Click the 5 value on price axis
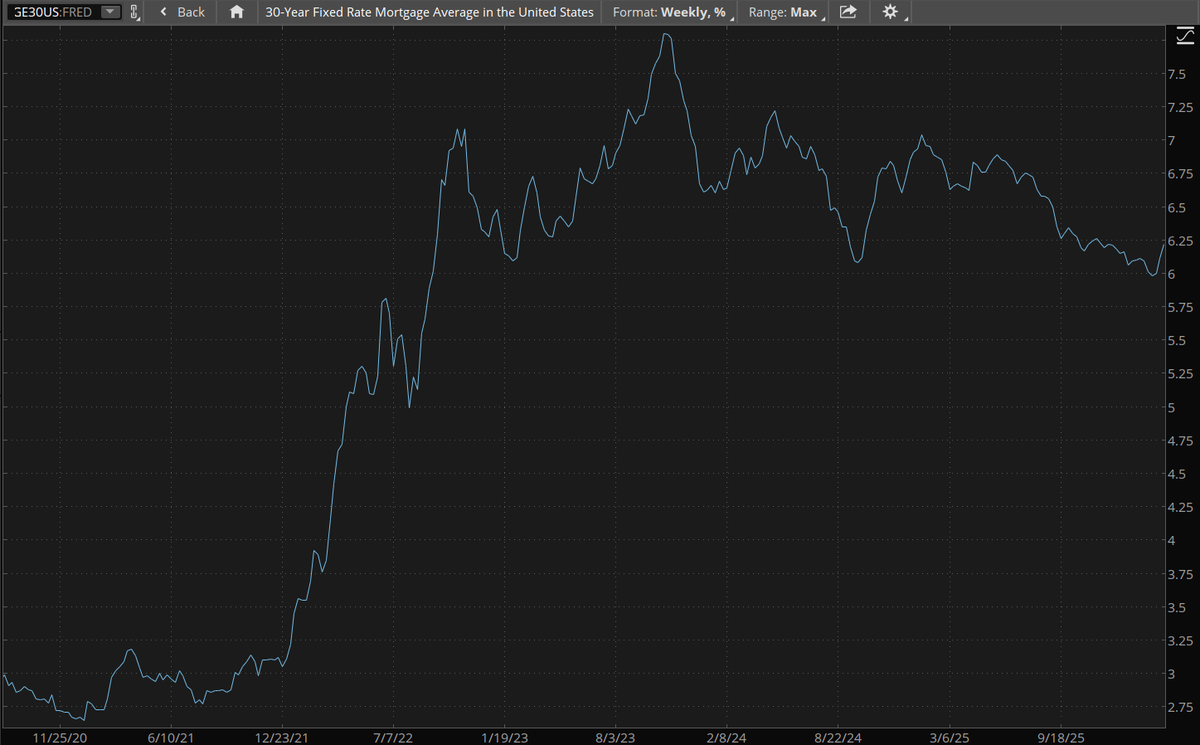The height and width of the screenshot is (745, 1200). pyautogui.click(x=1171, y=407)
